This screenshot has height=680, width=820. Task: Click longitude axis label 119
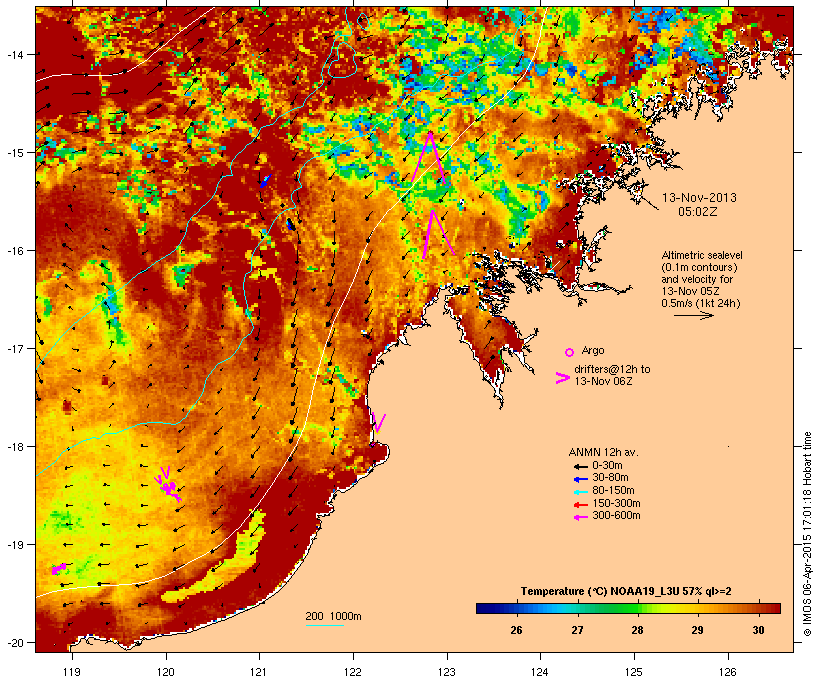pyautogui.click(x=72, y=672)
